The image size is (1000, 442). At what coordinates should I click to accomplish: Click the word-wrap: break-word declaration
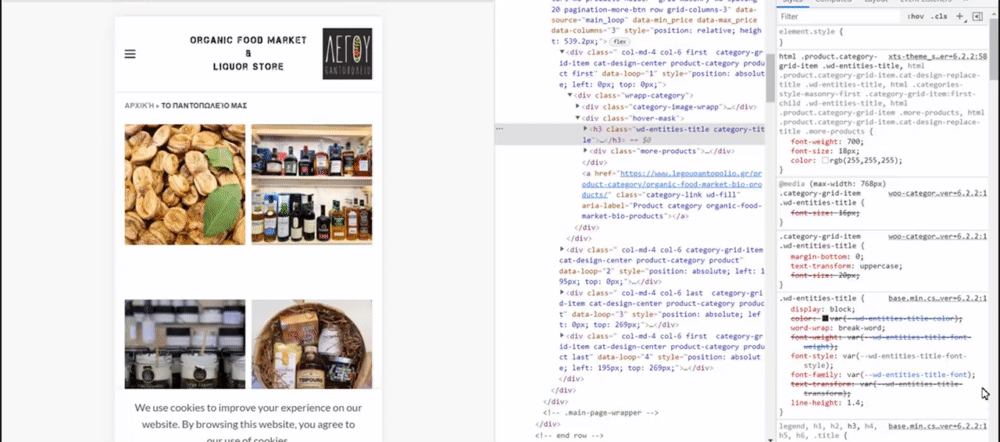[838, 328]
